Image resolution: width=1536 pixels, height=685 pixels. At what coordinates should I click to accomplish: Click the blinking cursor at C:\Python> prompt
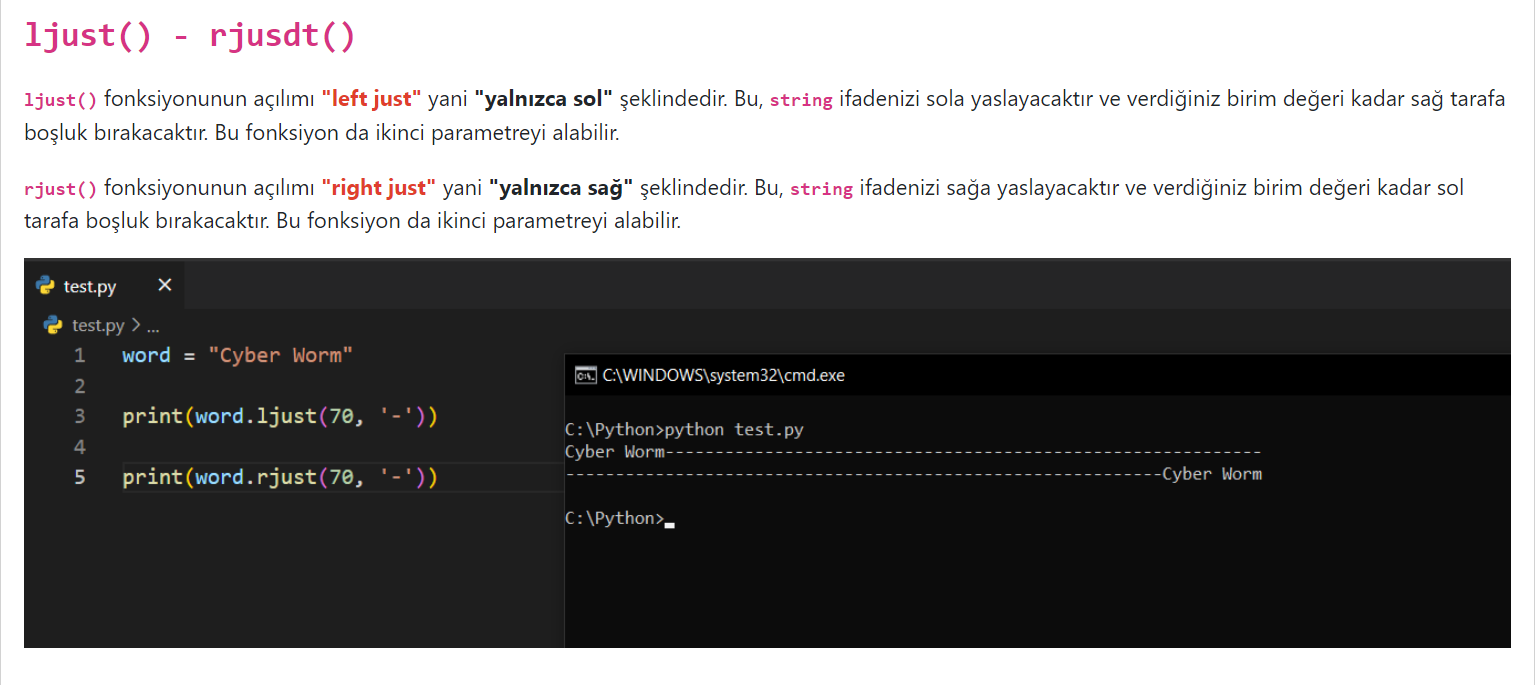pyautogui.click(x=669, y=521)
